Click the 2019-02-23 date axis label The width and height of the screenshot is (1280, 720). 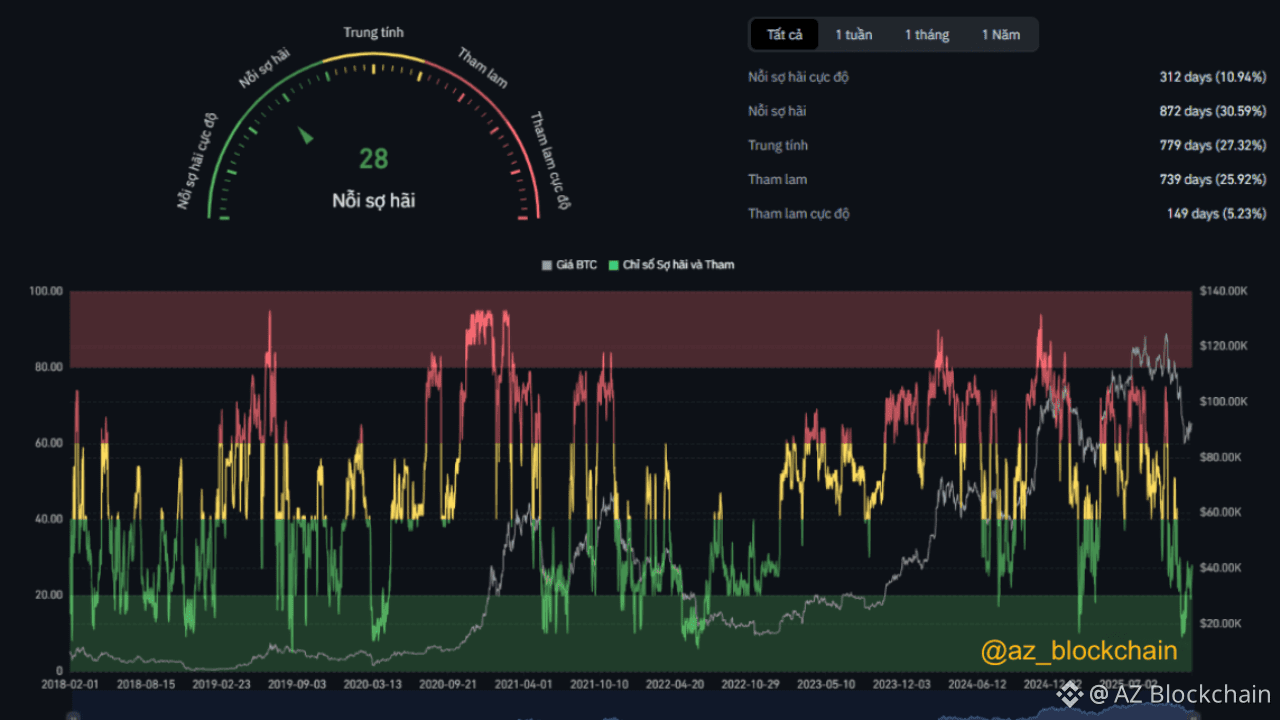click(220, 685)
